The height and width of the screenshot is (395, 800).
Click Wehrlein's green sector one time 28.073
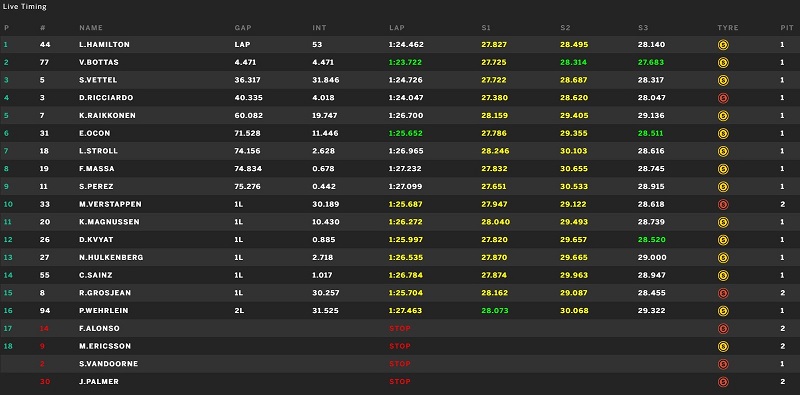click(x=494, y=311)
